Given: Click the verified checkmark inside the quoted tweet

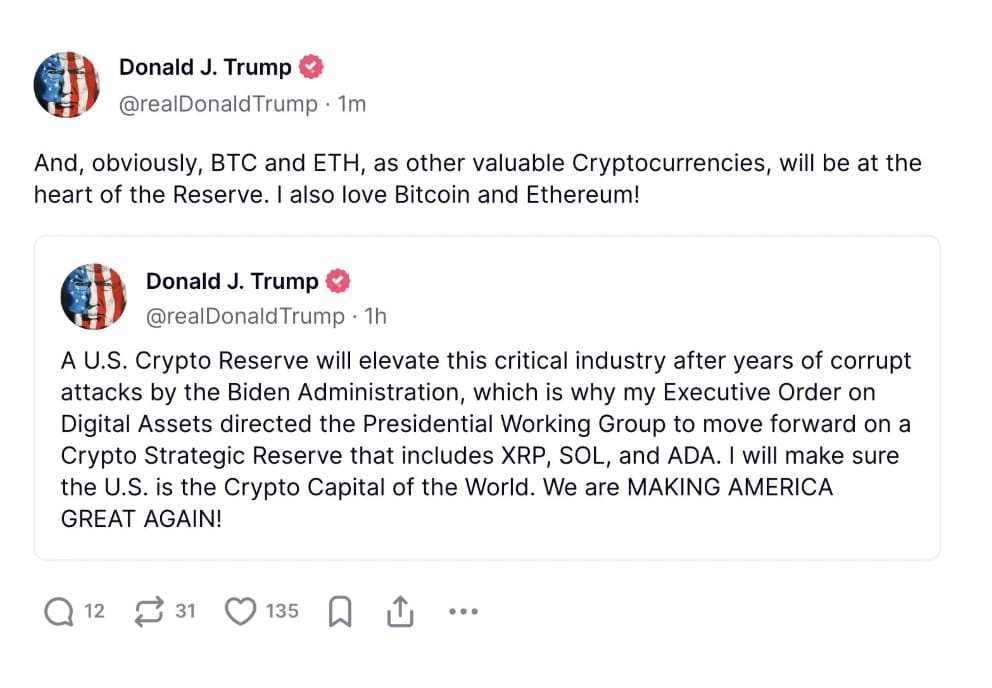Looking at the screenshot, I should [337, 281].
